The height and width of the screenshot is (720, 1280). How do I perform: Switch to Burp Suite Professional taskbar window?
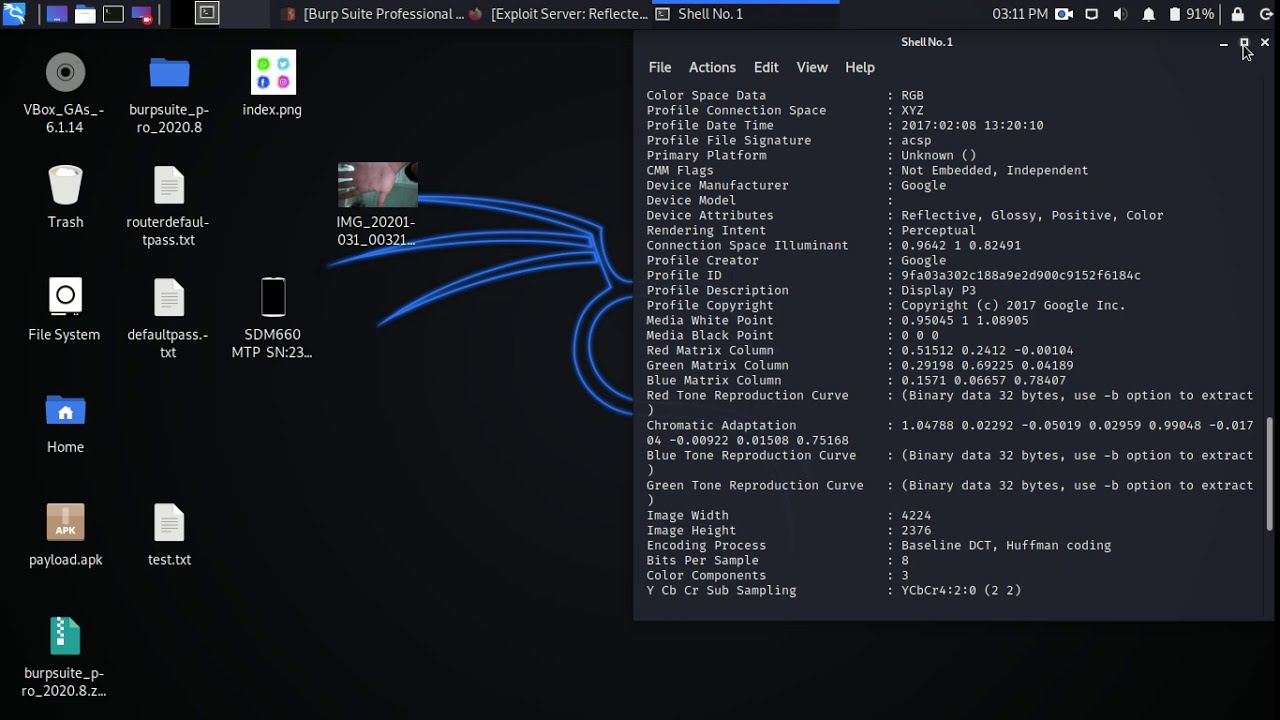click(x=373, y=14)
